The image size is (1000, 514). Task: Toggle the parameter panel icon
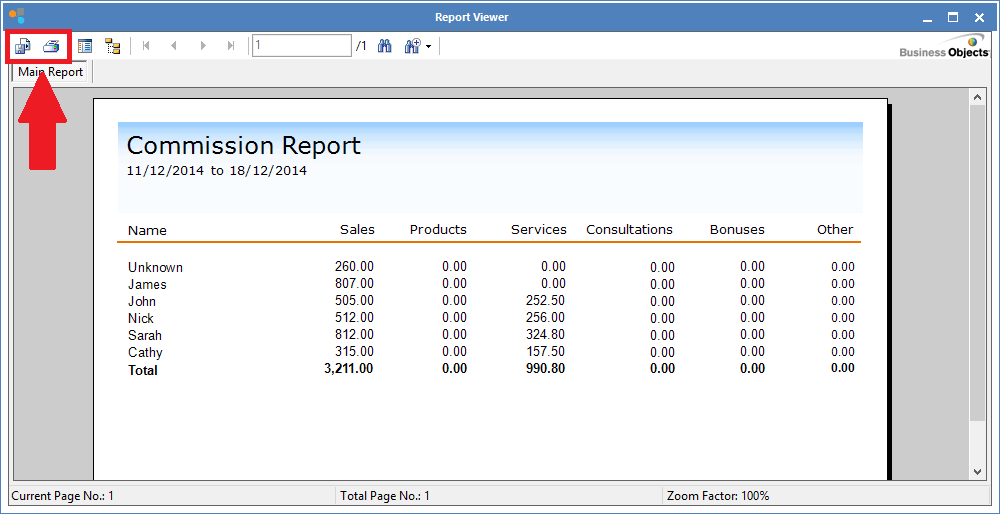(85, 46)
